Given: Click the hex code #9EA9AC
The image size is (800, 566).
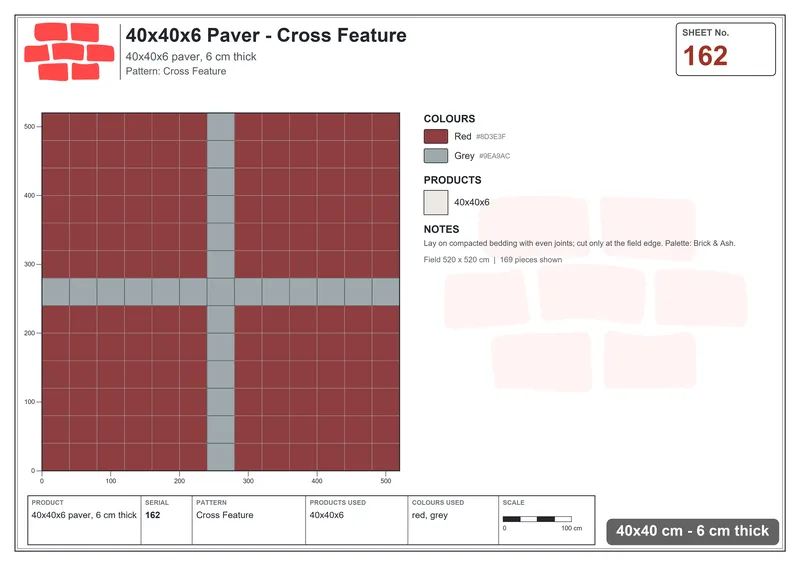Looking at the screenshot, I should (x=494, y=156).
